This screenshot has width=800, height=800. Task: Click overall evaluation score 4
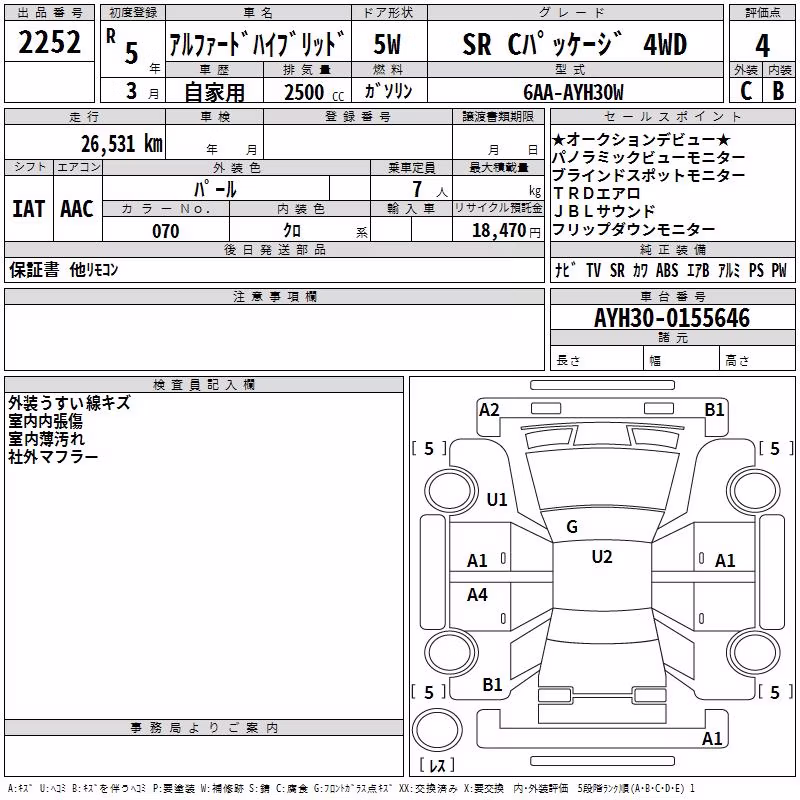point(762,45)
